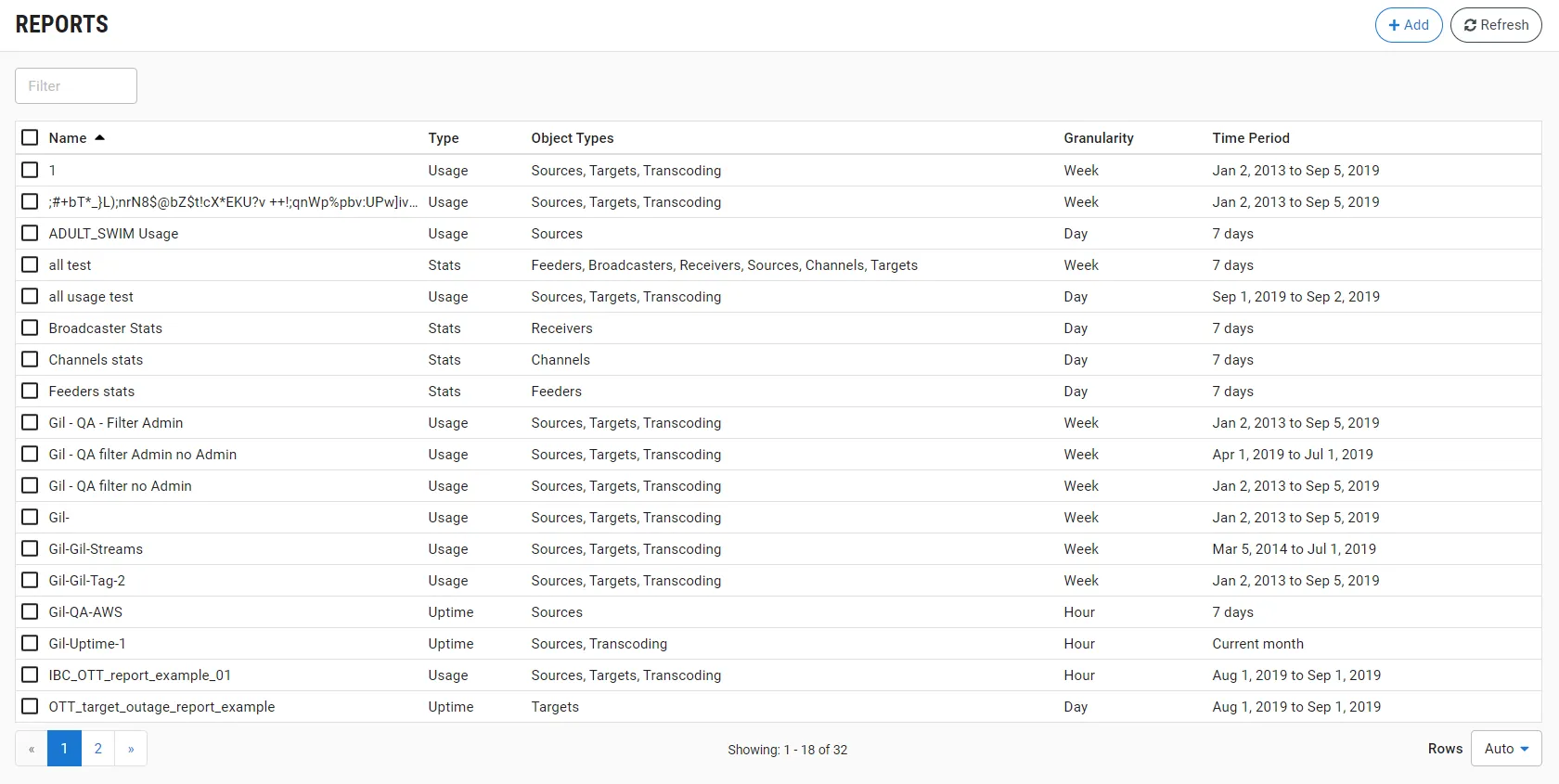Check the Gil-Uptime-1 row checkbox
Viewport: 1559px width, 784px height.
pos(30,643)
